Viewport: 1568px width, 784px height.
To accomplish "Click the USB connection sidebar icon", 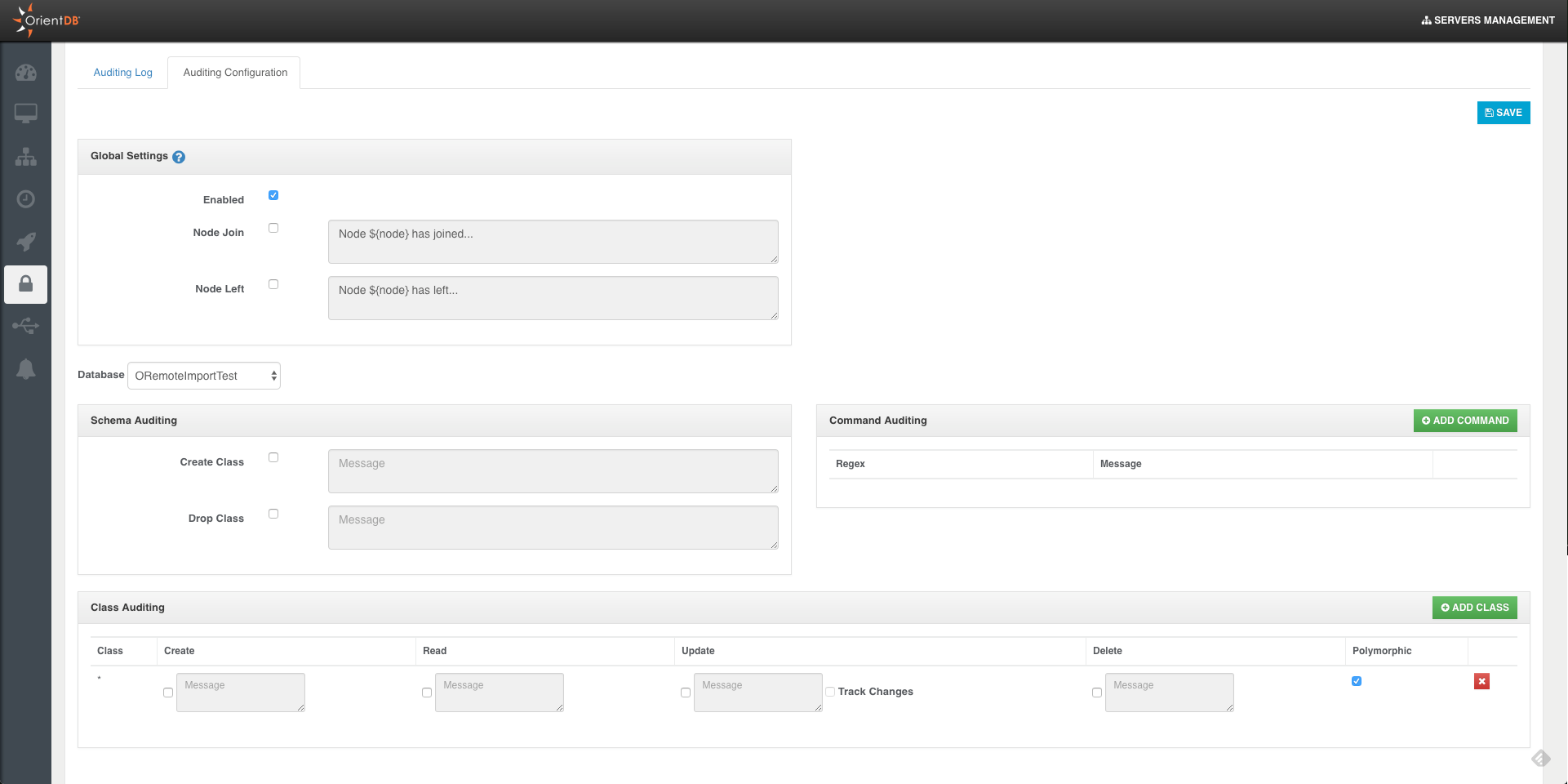I will [x=25, y=327].
